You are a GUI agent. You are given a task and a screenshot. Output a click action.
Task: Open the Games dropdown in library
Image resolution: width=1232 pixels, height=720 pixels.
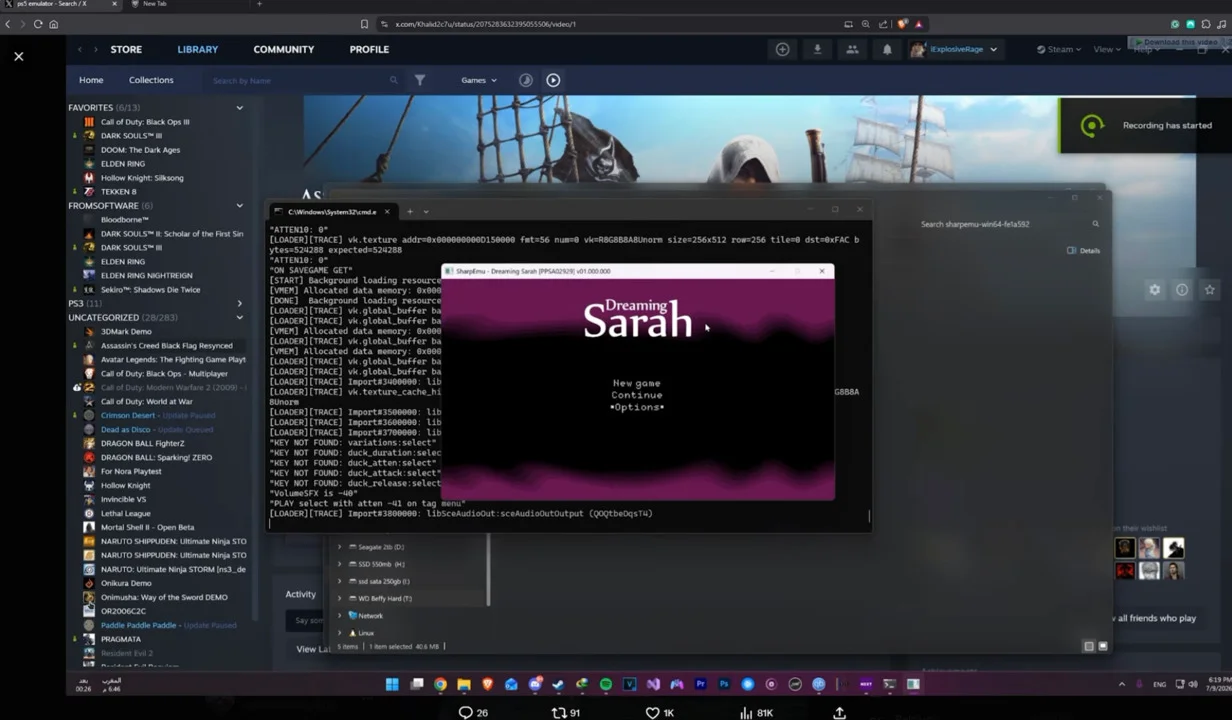point(479,80)
